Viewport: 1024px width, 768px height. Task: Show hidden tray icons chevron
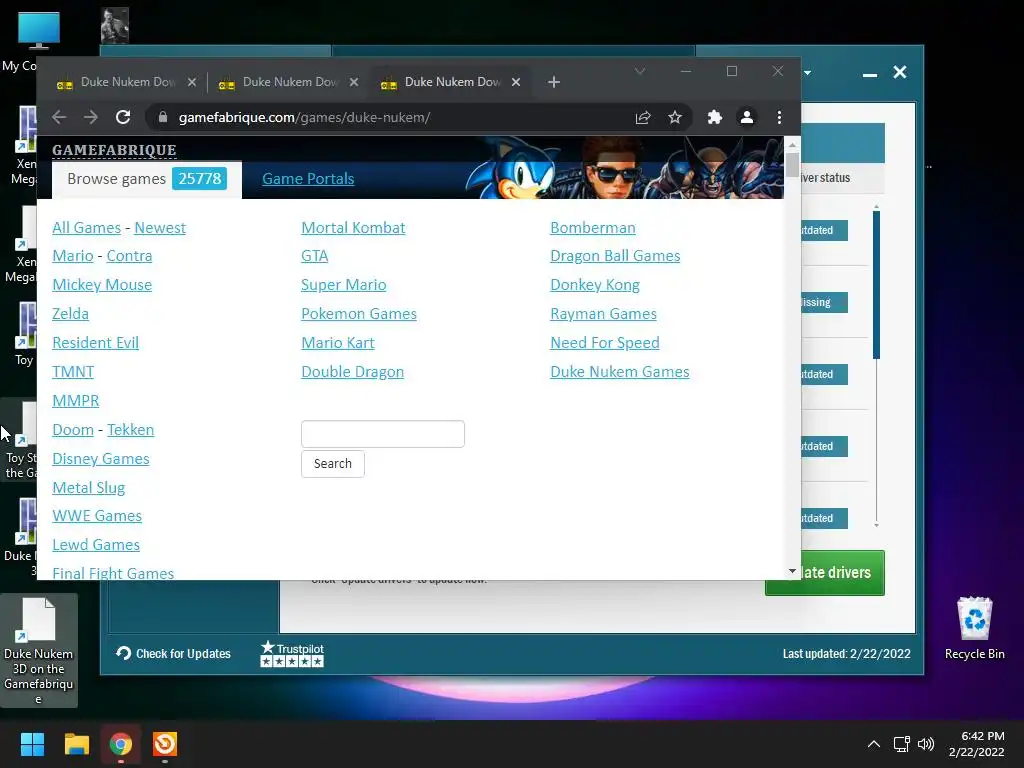(x=874, y=744)
